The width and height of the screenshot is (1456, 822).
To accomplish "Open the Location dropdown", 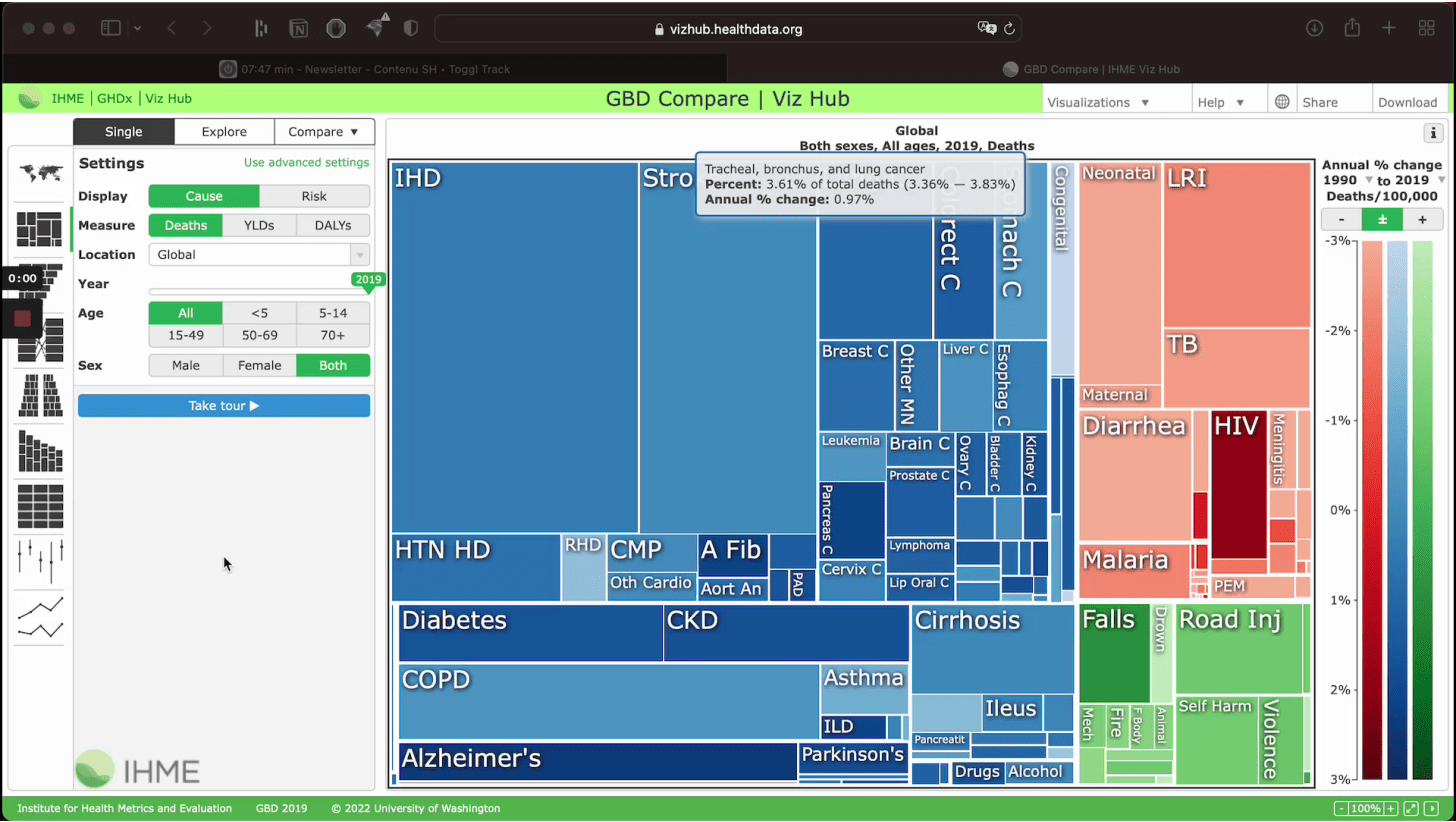I will tap(259, 254).
